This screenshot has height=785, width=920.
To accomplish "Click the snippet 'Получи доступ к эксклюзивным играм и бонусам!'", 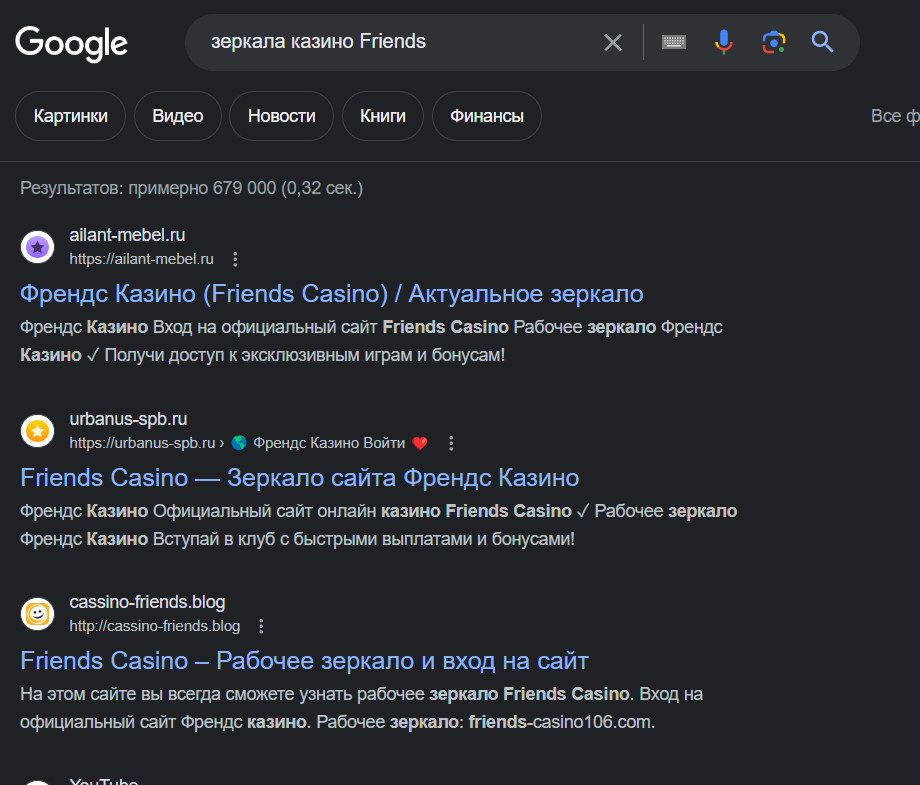I will pos(305,356).
